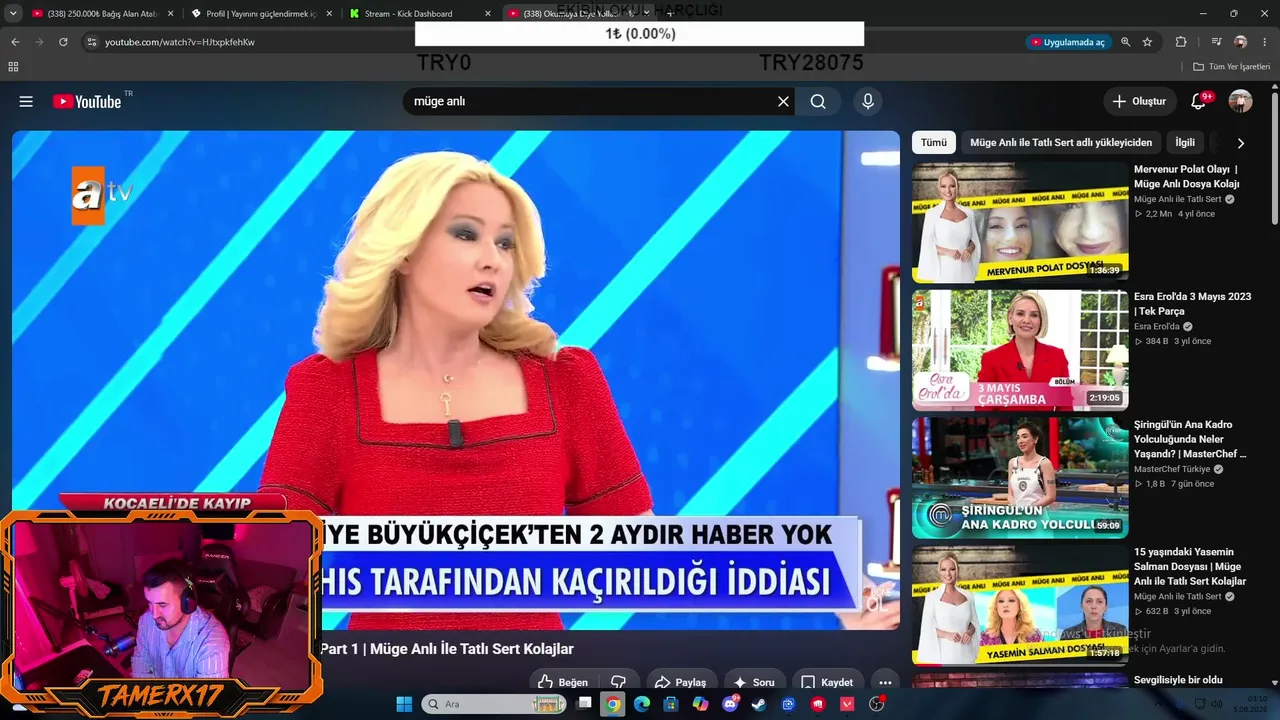Open the YouTube notifications bell
This screenshot has width=1280, height=720.
(x=1198, y=101)
